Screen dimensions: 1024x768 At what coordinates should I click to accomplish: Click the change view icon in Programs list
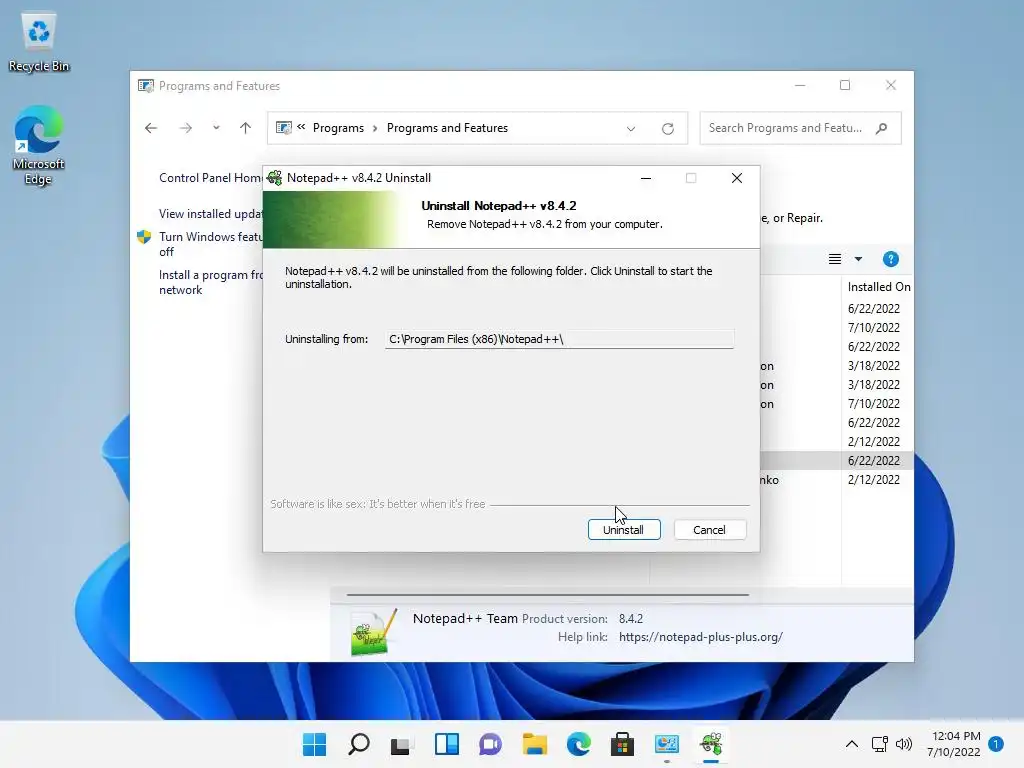835,259
